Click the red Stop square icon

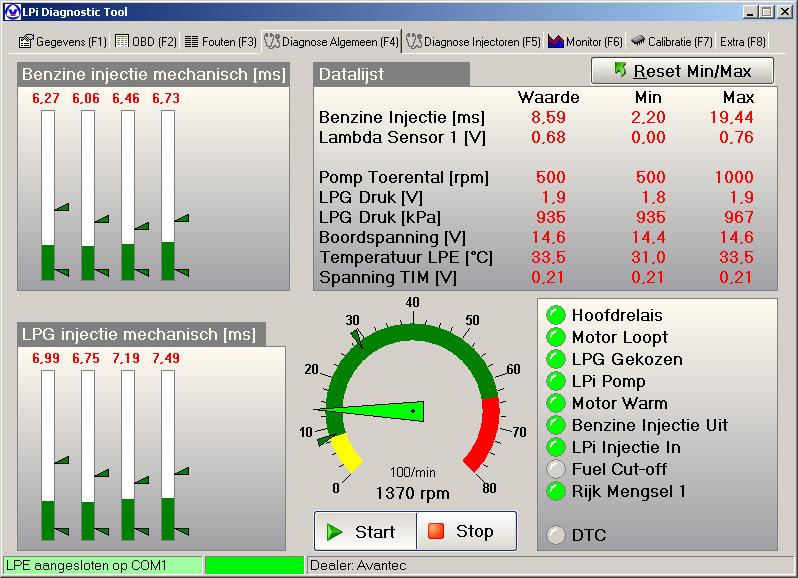(436, 531)
